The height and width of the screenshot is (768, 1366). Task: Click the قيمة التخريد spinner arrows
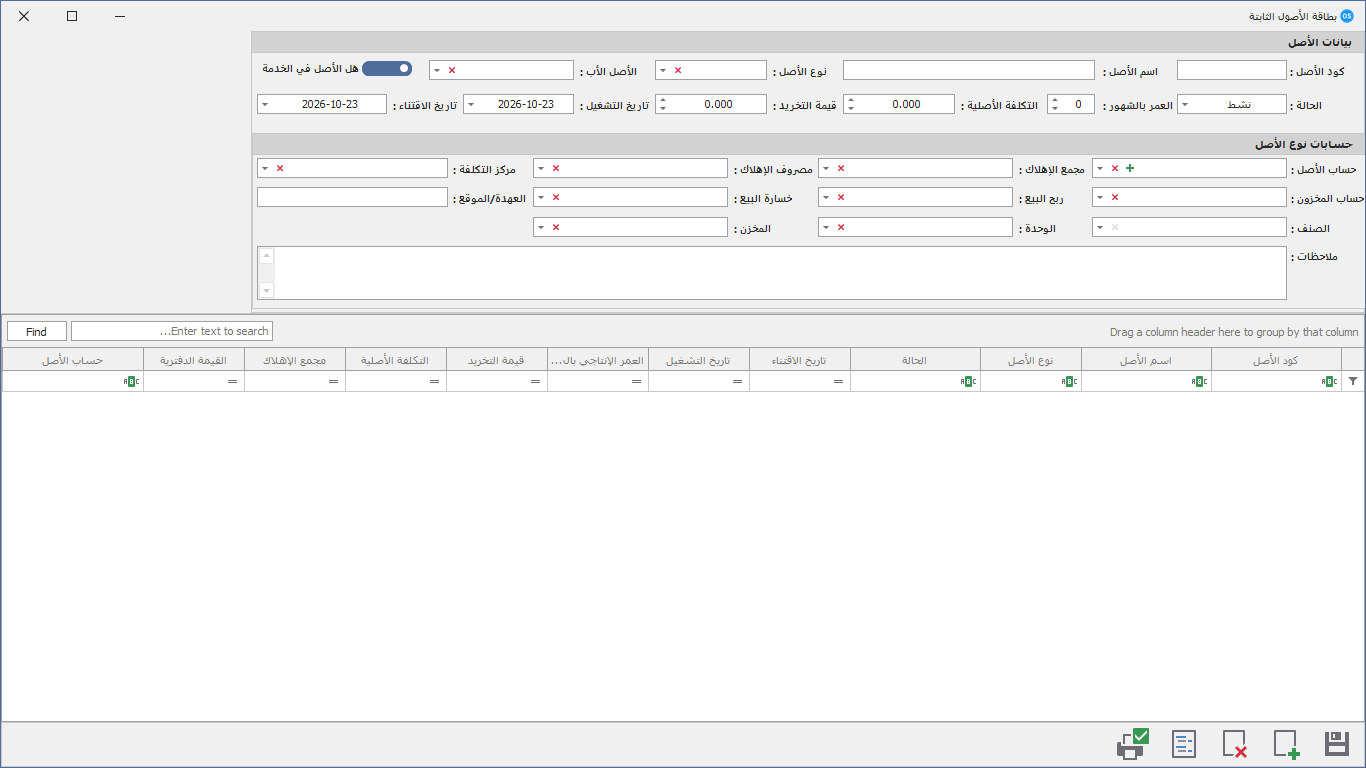[663, 104]
